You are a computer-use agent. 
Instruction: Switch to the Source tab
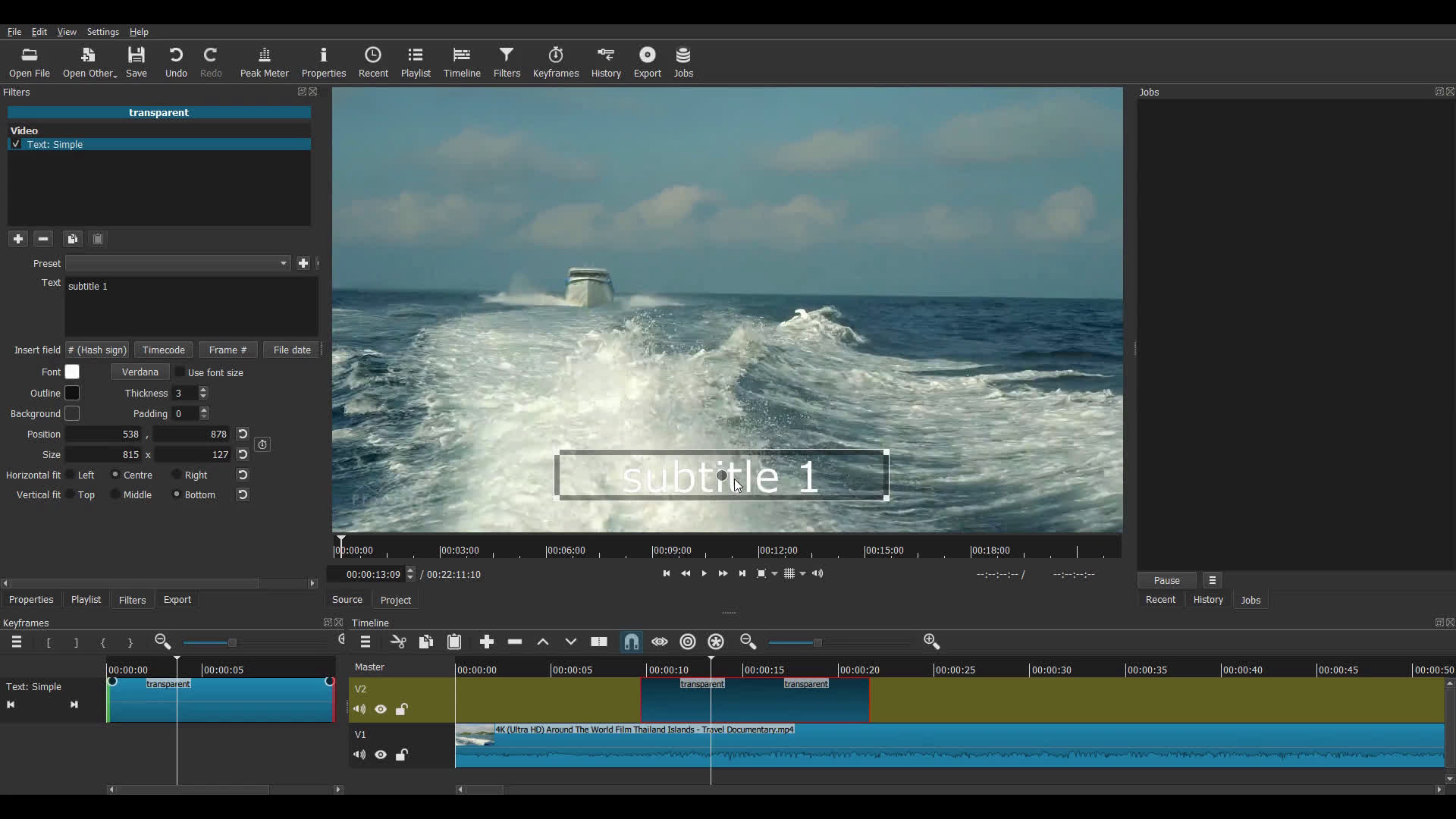tap(347, 599)
